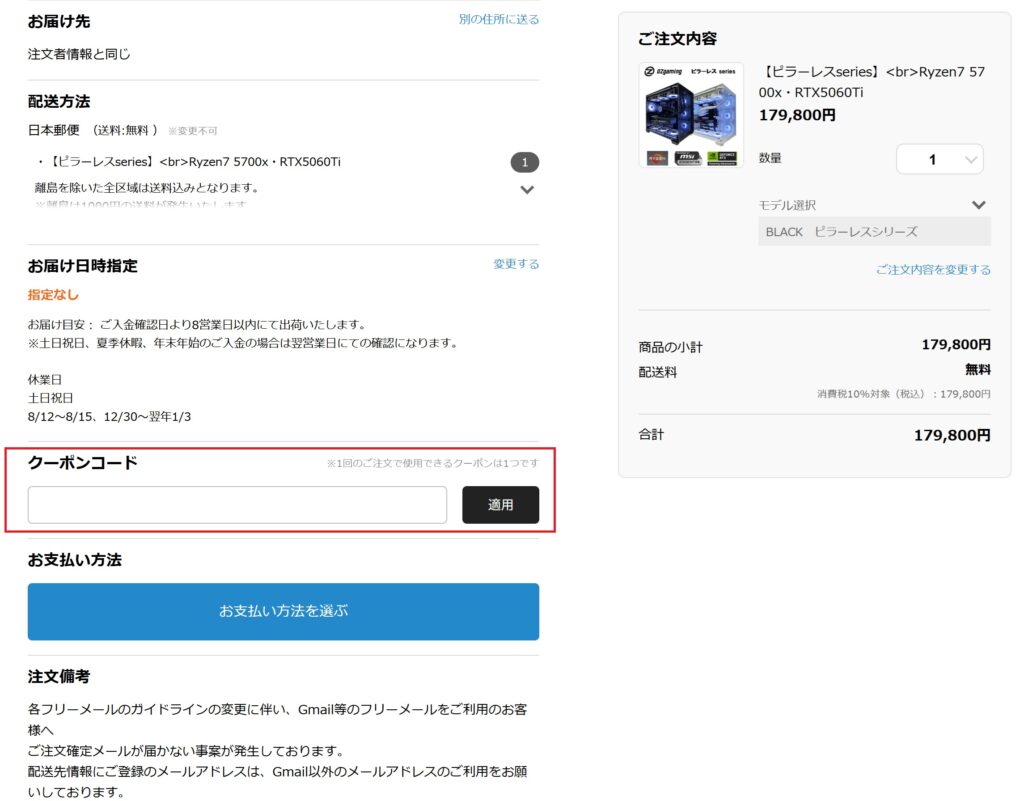
Task: Select the BLACK ピラーレスシリーズ model field
Action: coord(874,231)
